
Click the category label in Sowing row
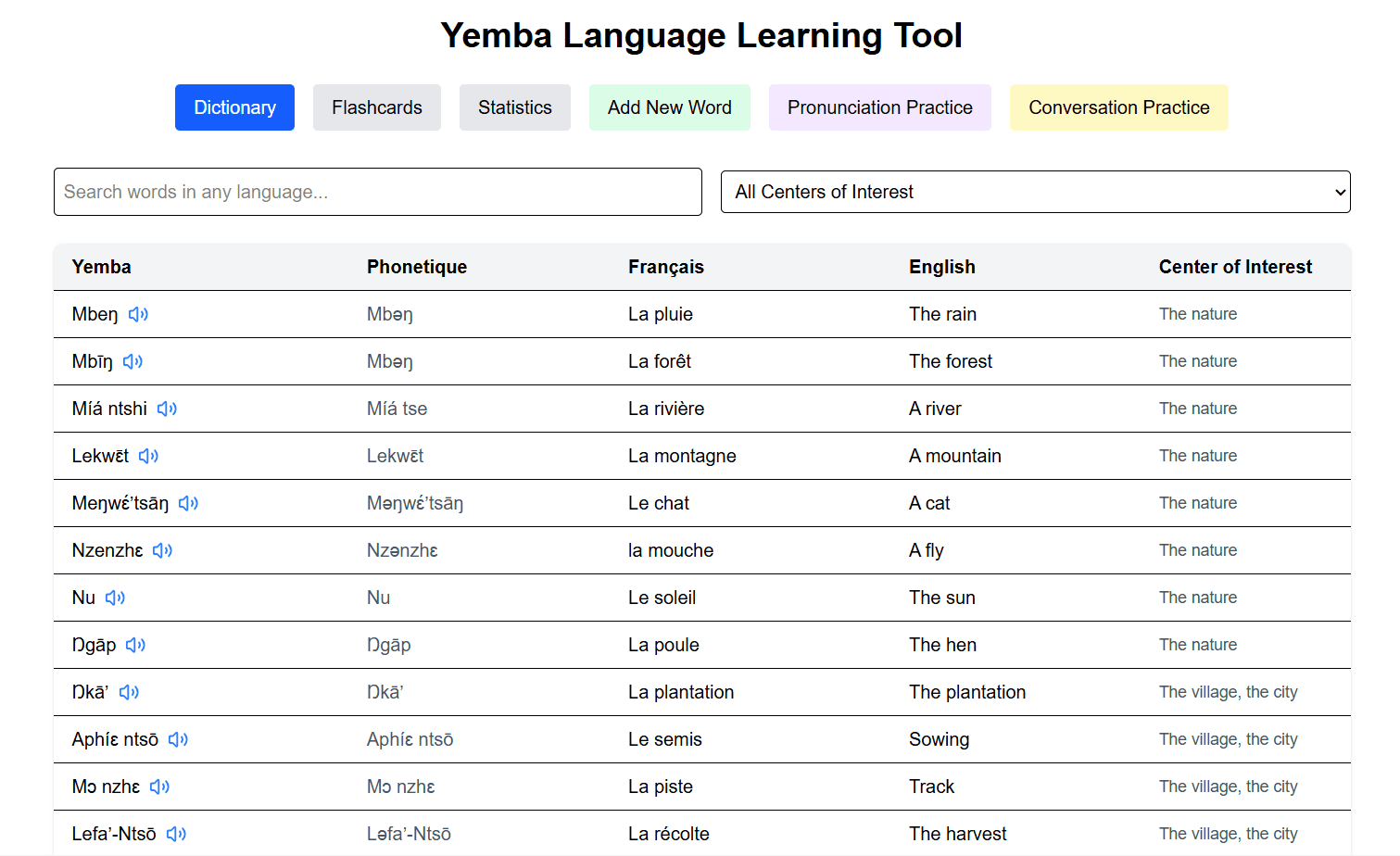coord(1229,739)
